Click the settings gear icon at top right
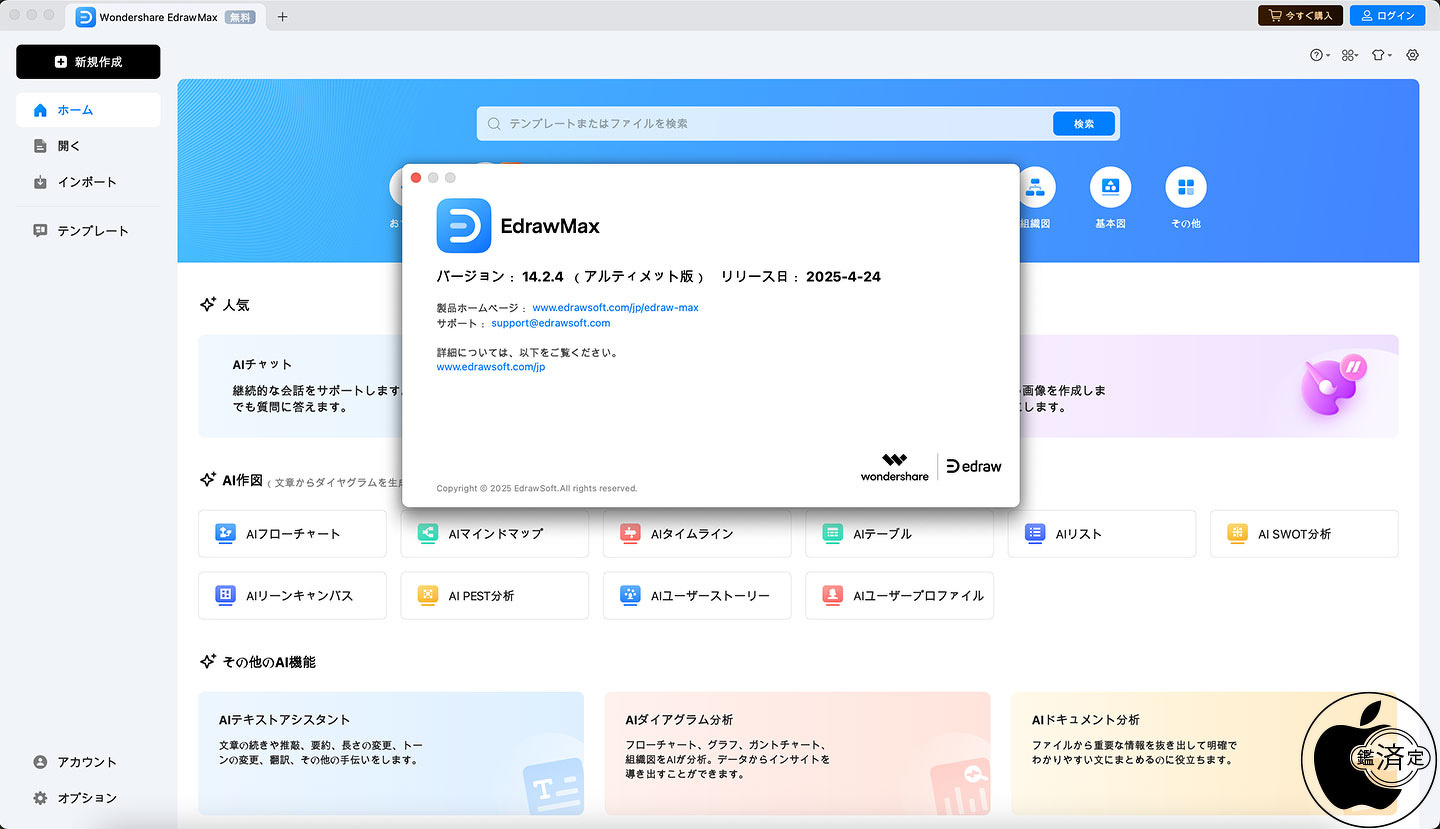The width and height of the screenshot is (1440, 829). coord(1413,55)
